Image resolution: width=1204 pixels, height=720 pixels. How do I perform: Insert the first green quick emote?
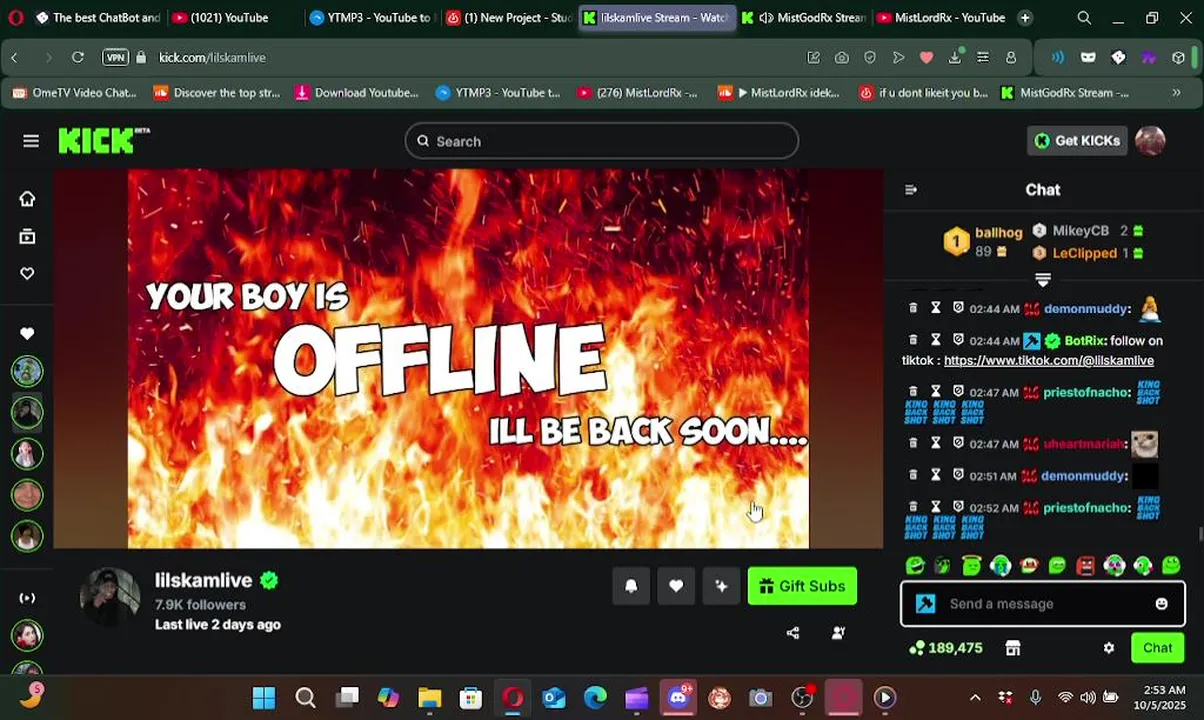click(x=915, y=566)
